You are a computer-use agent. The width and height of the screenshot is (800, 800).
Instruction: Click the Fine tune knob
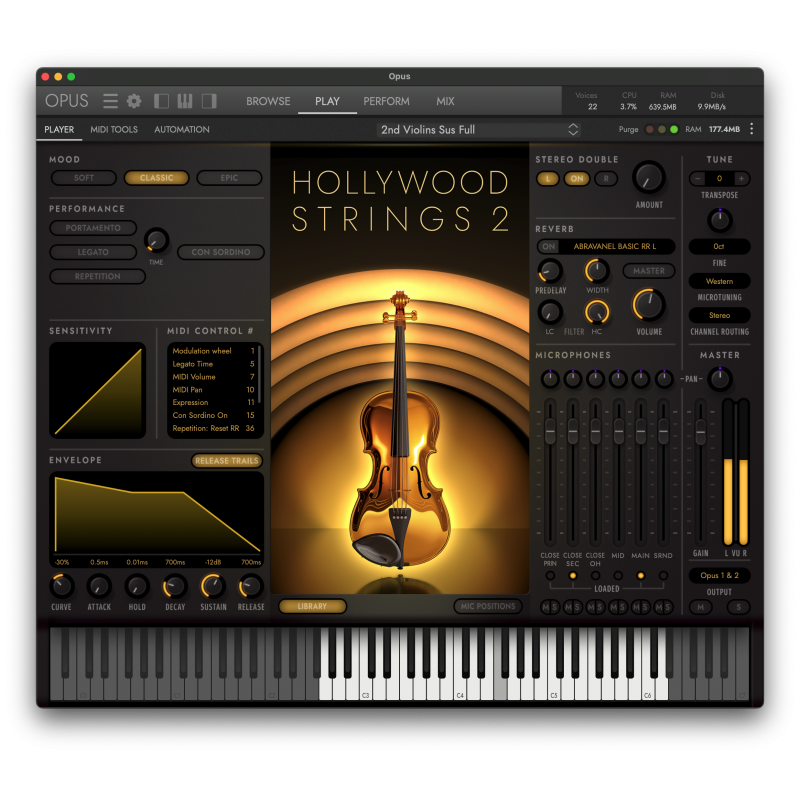coord(719,220)
